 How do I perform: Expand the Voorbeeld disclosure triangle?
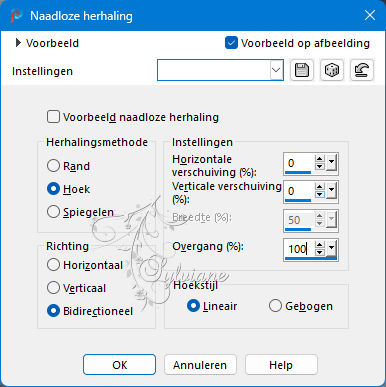[x=18, y=43]
